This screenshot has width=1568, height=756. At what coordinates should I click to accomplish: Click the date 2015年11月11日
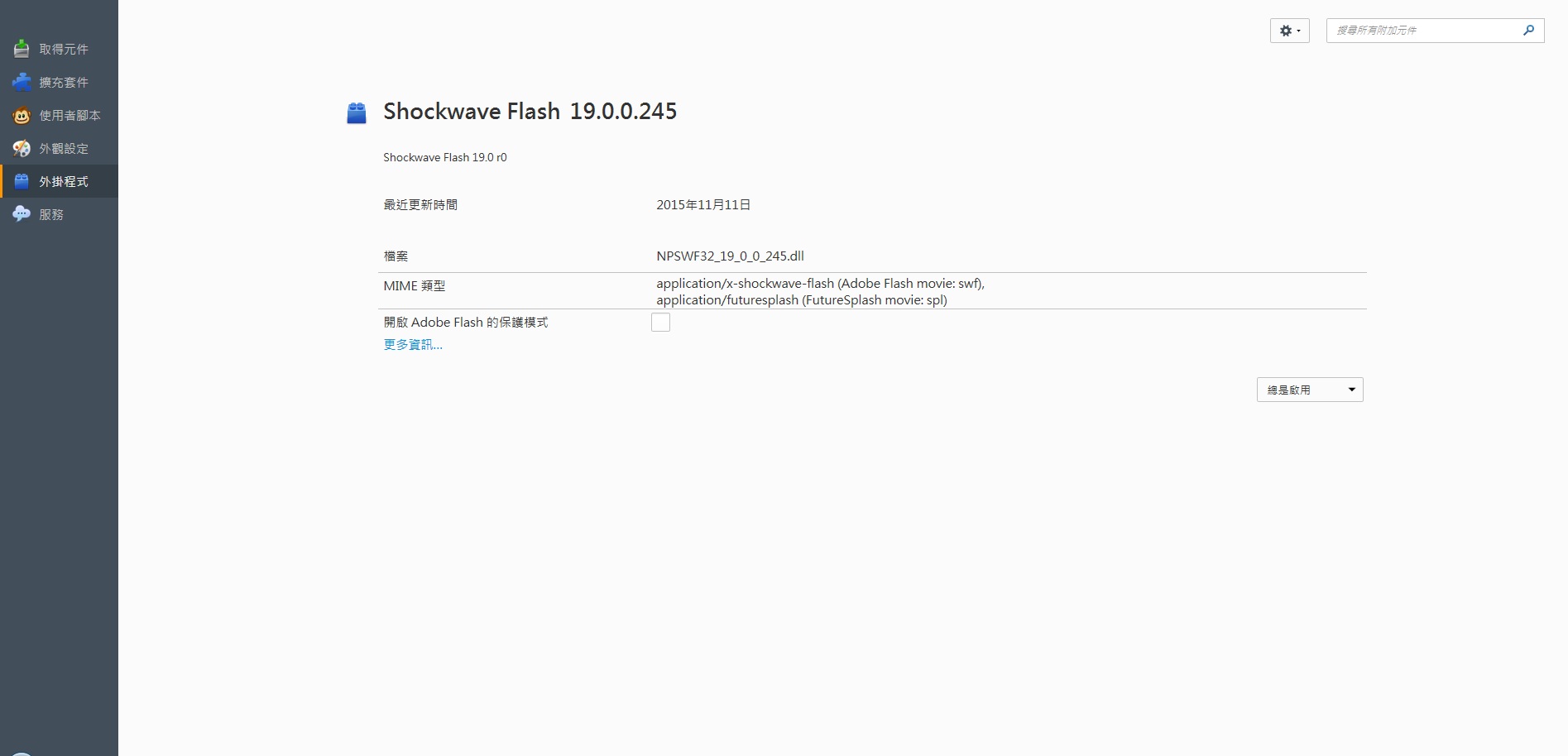pyautogui.click(x=703, y=205)
